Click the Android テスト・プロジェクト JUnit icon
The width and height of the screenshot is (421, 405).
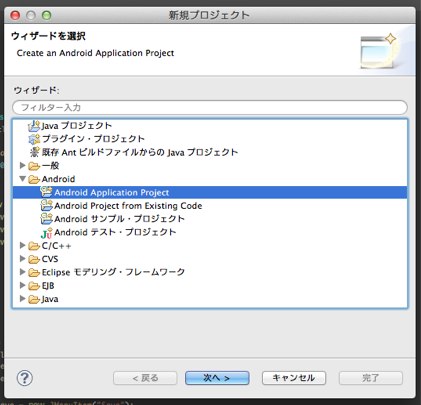coord(46,233)
